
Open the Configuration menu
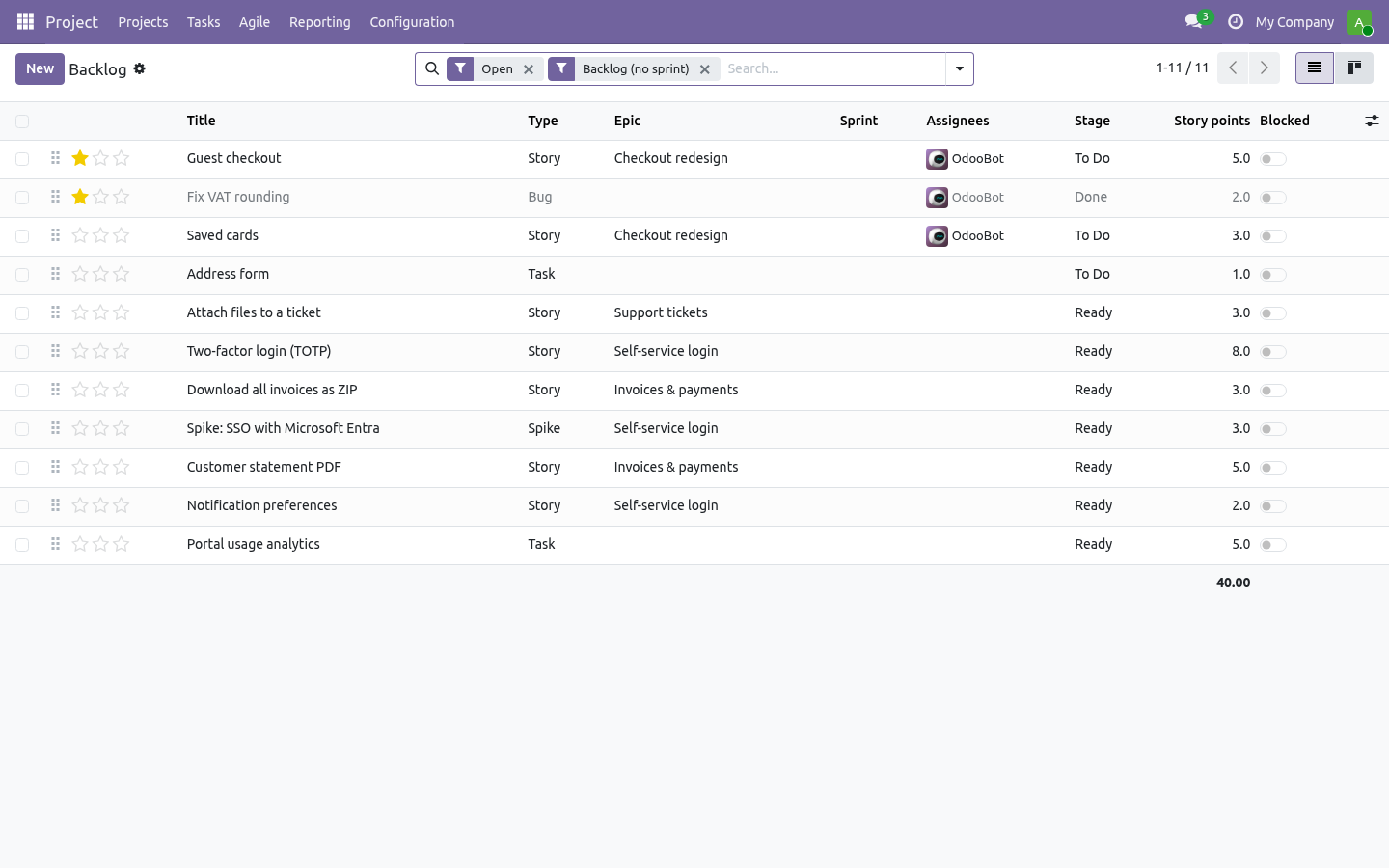412,21
